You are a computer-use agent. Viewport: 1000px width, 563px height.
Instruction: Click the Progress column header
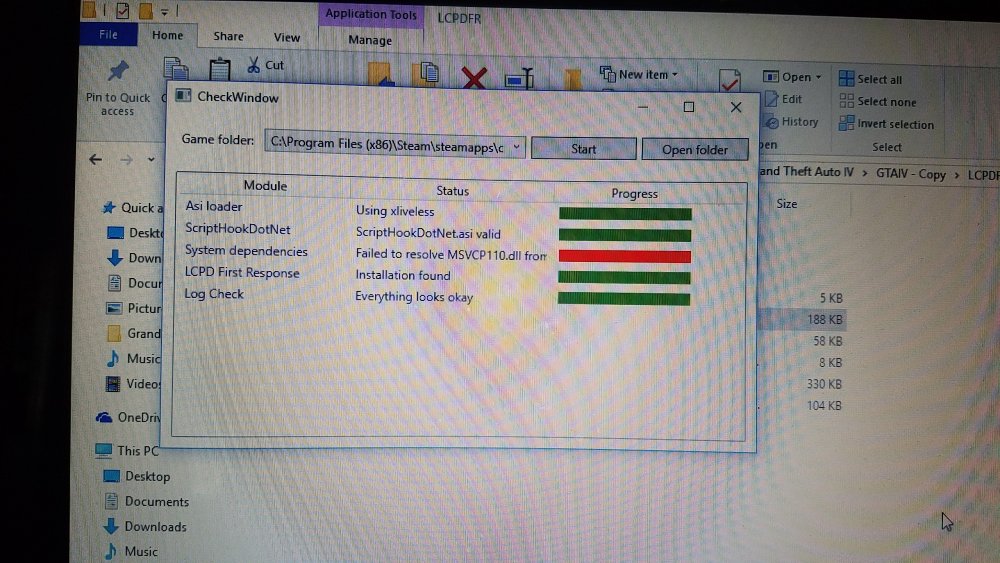(634, 193)
